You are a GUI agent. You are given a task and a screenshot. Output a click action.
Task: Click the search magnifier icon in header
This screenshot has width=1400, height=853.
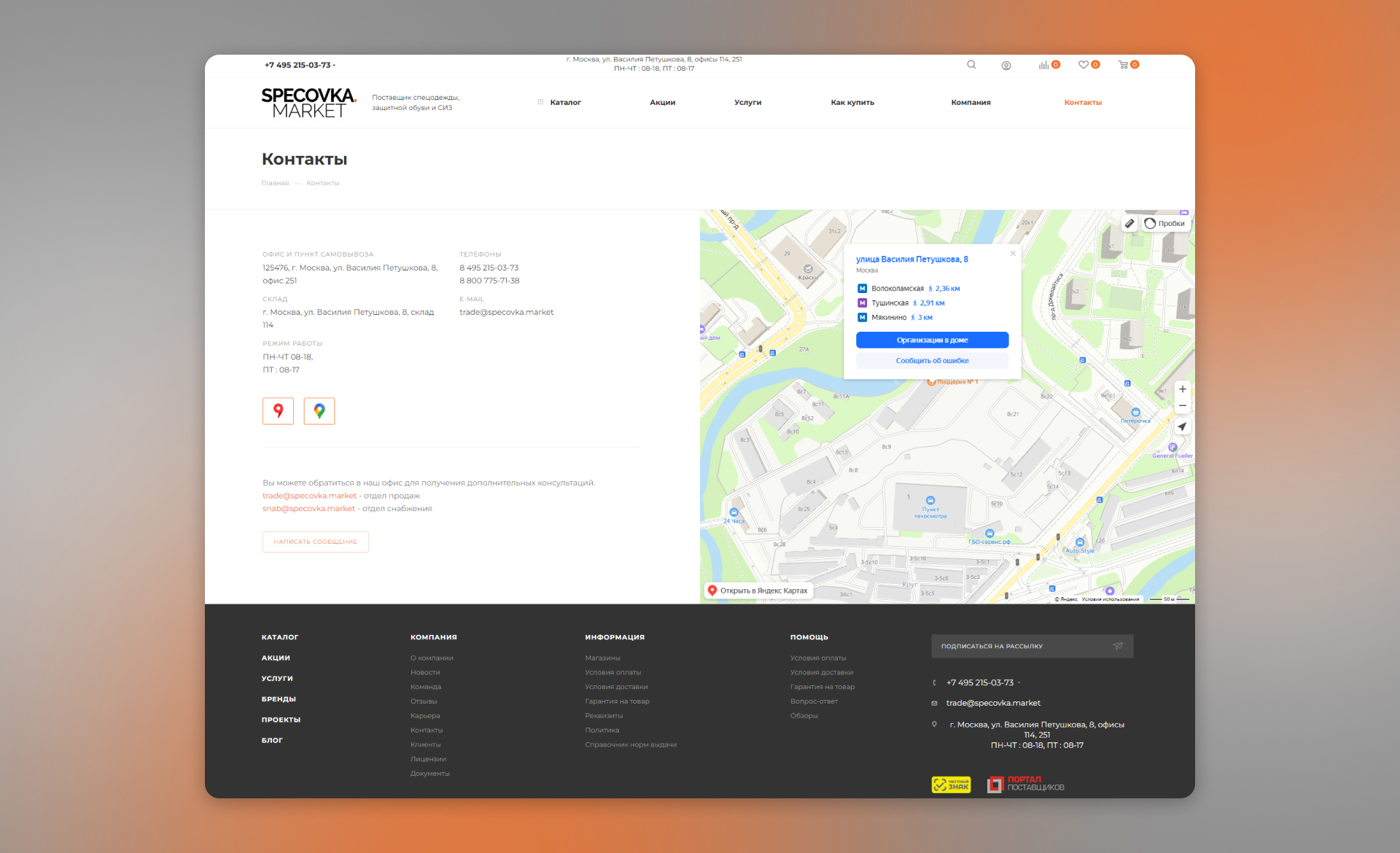[971, 65]
